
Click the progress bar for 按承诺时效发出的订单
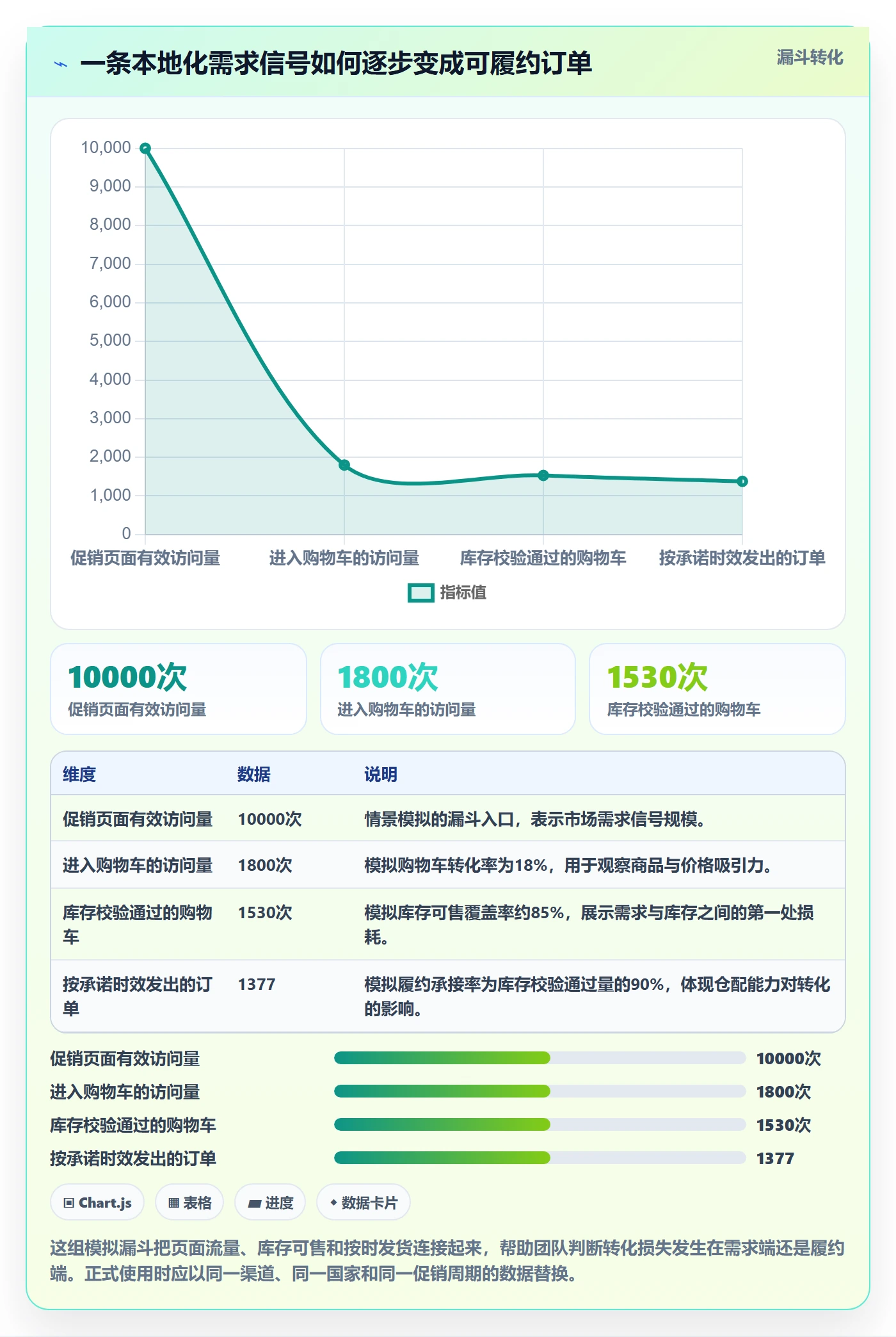(x=540, y=1158)
